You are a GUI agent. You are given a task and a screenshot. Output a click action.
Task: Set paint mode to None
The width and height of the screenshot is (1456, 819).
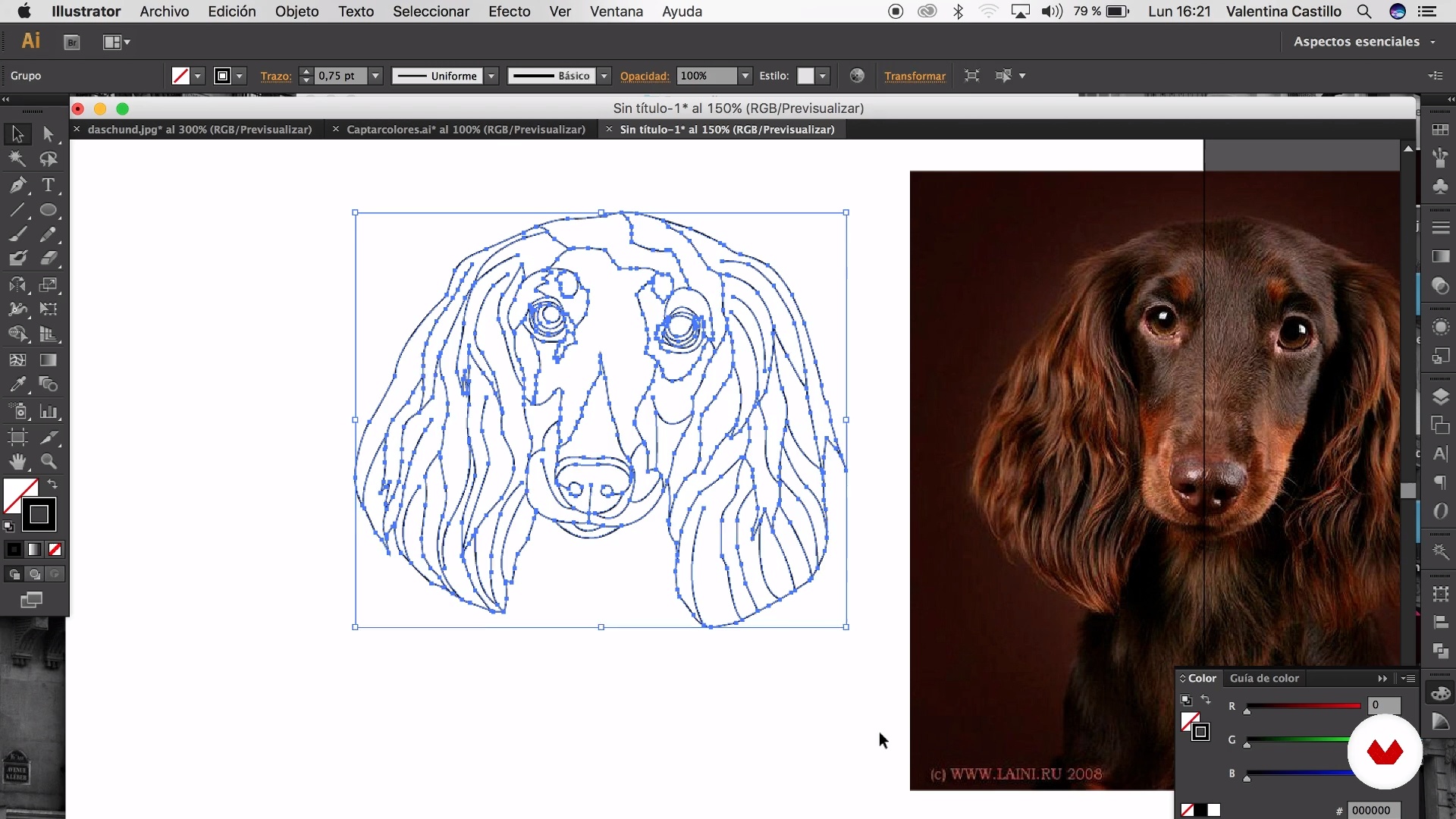(55, 550)
